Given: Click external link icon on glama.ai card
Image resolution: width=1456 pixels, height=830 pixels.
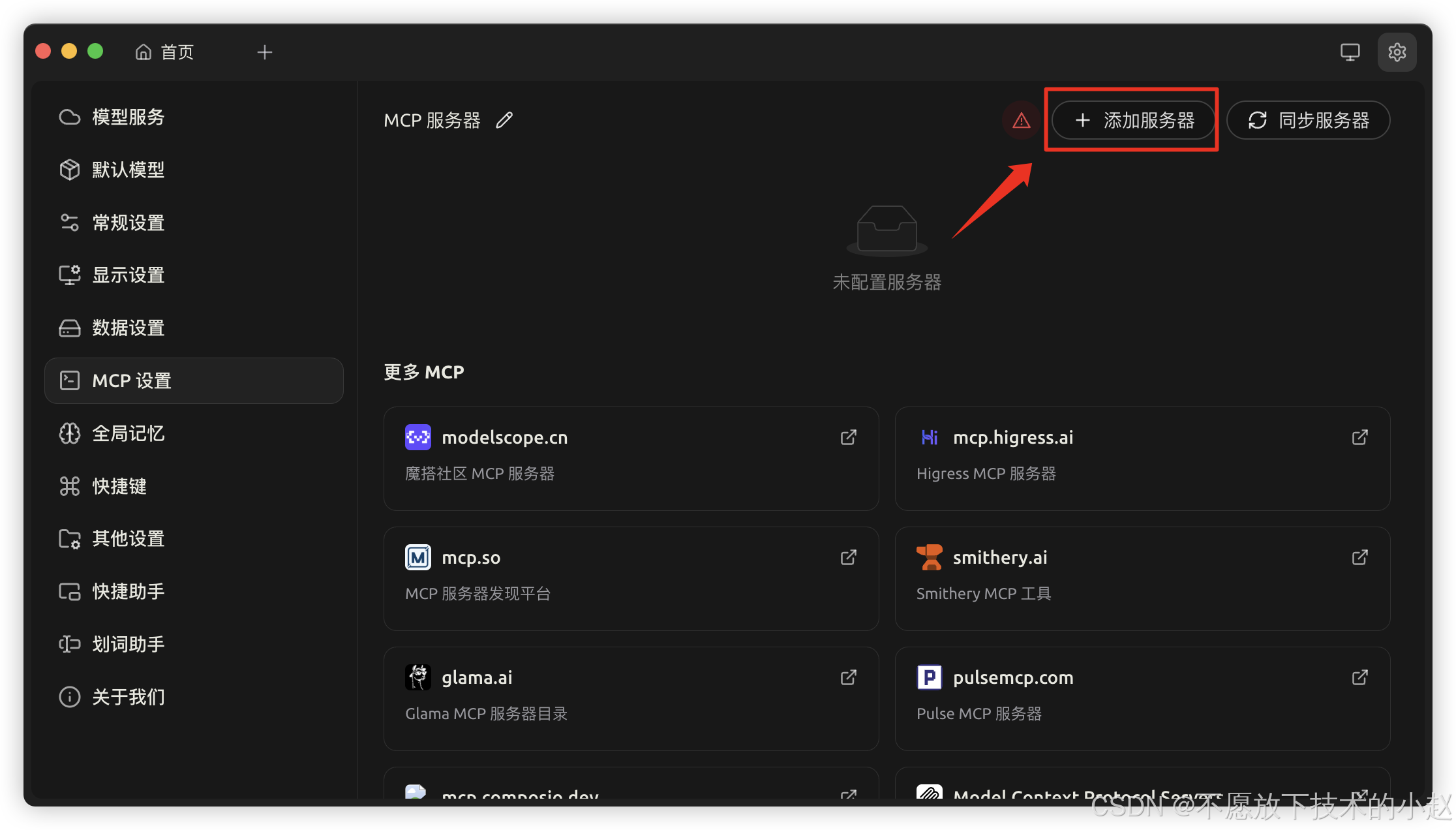Looking at the screenshot, I should pyautogui.click(x=849, y=677).
